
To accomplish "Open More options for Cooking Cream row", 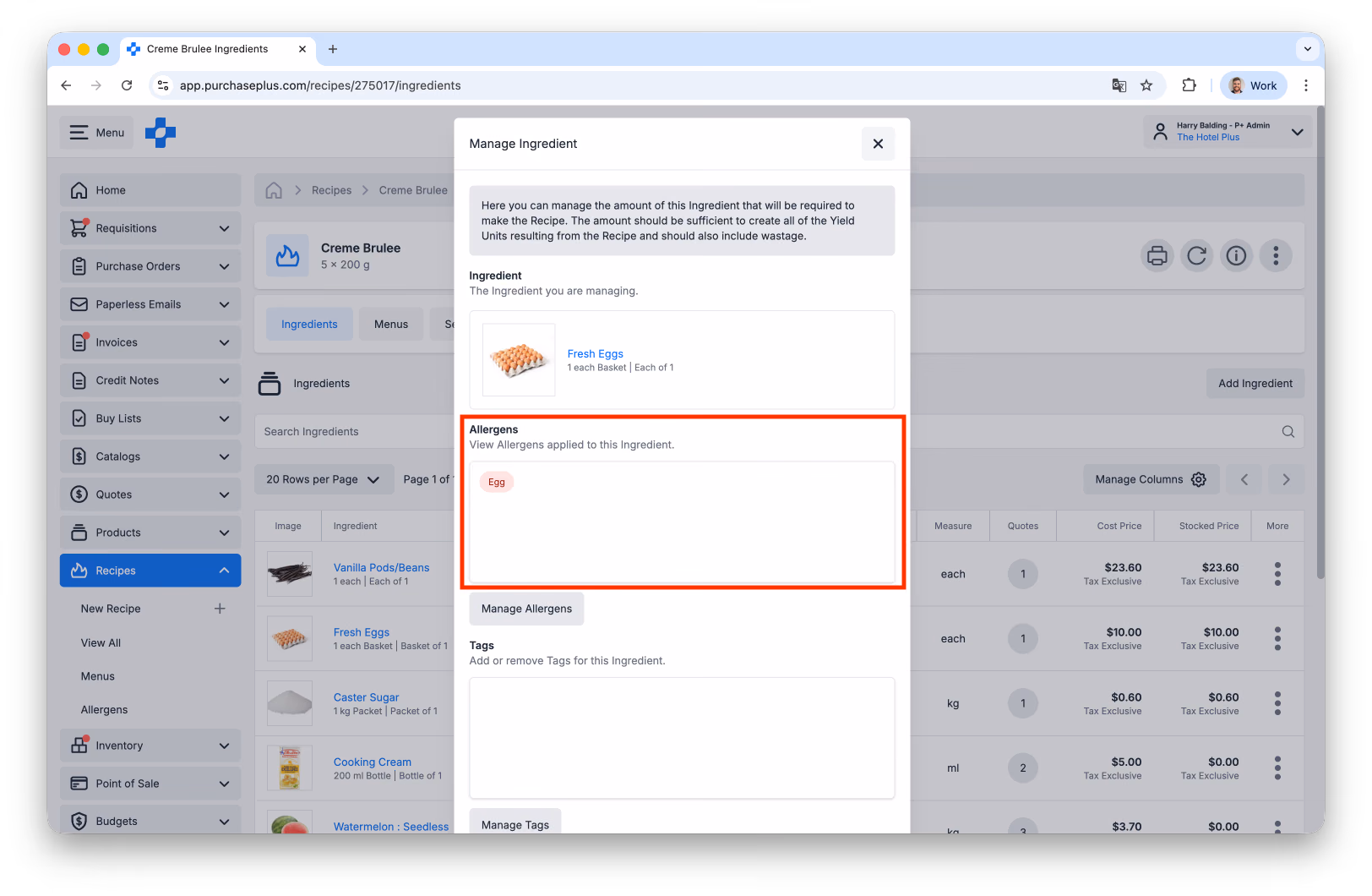I will coord(1277,768).
